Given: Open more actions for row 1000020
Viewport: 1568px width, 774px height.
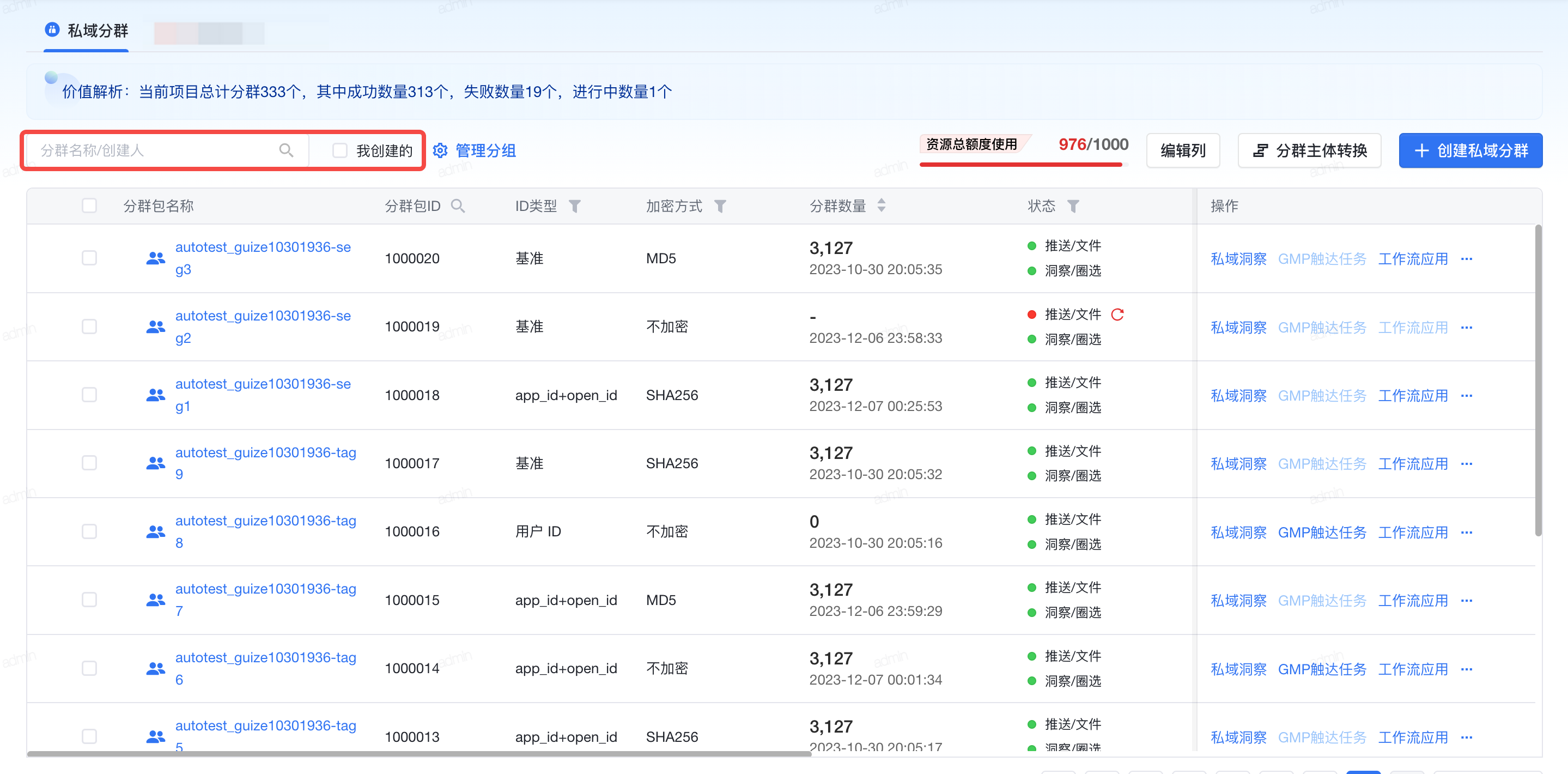Looking at the screenshot, I should click(x=1466, y=259).
